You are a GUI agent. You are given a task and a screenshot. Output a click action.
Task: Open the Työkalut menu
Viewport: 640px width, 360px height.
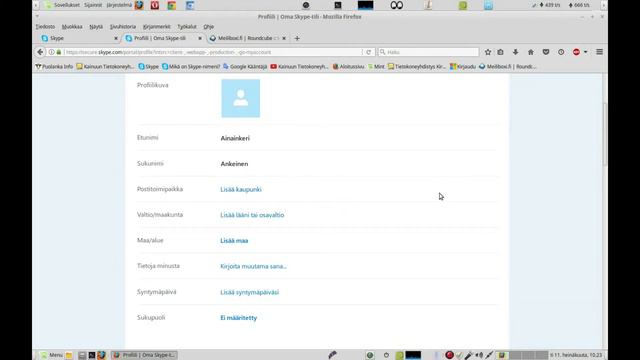187,27
